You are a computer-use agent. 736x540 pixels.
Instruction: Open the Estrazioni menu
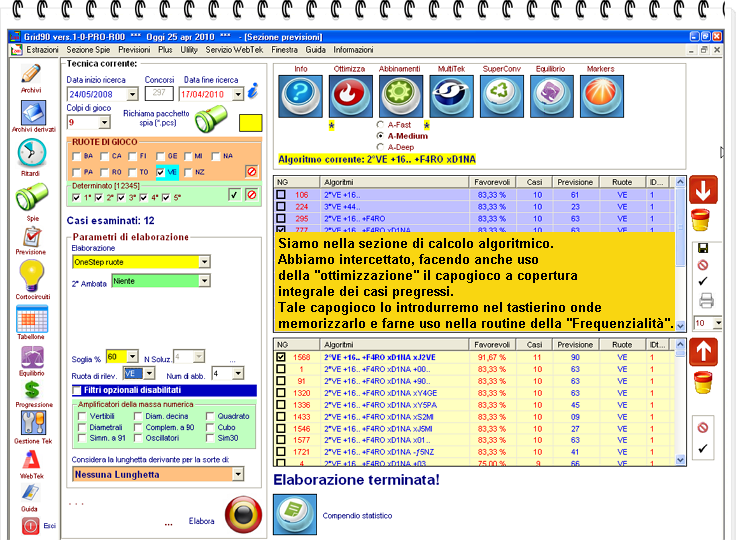[42, 50]
